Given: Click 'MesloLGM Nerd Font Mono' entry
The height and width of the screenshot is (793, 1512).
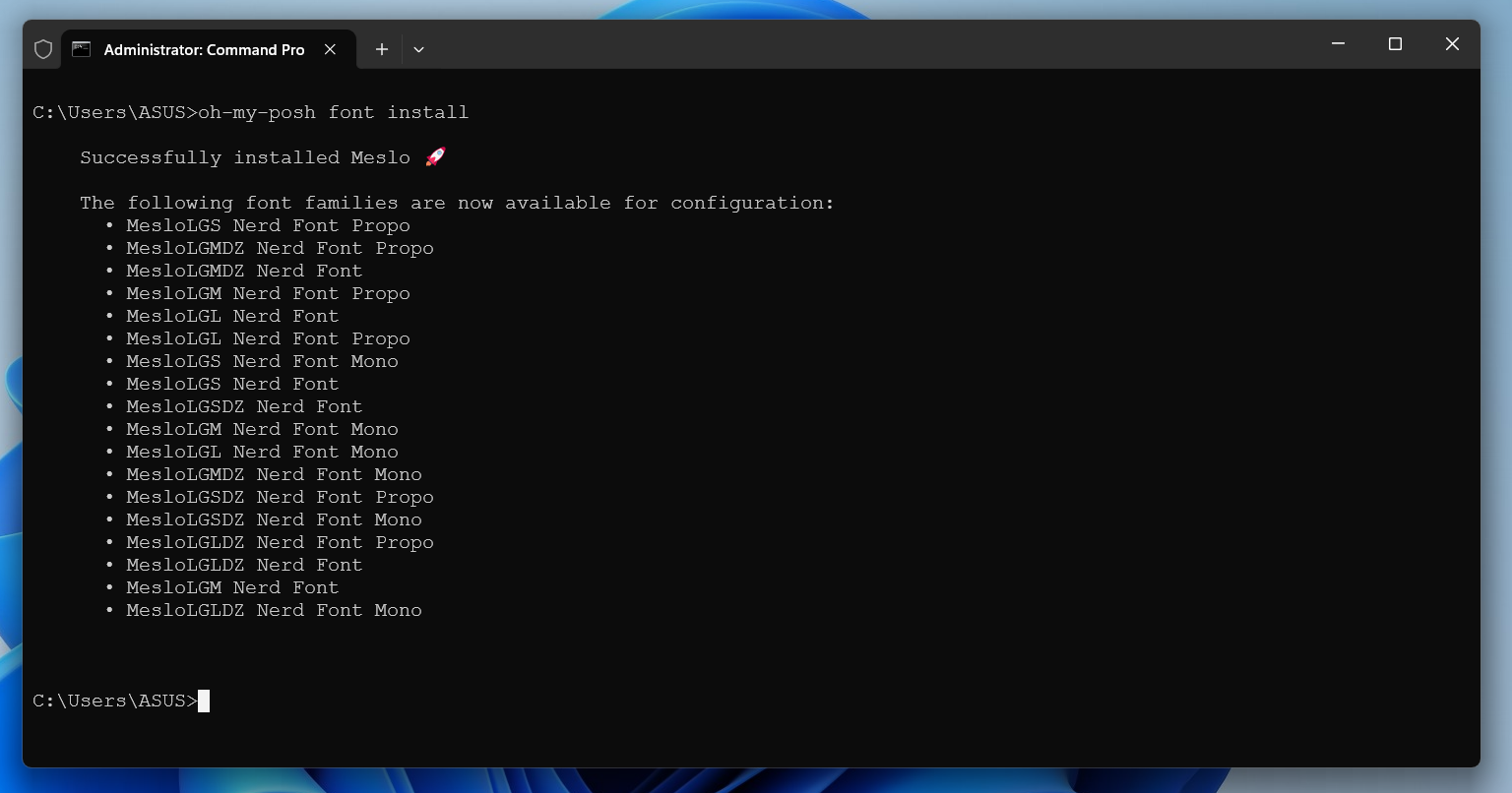Looking at the screenshot, I should [x=262, y=429].
